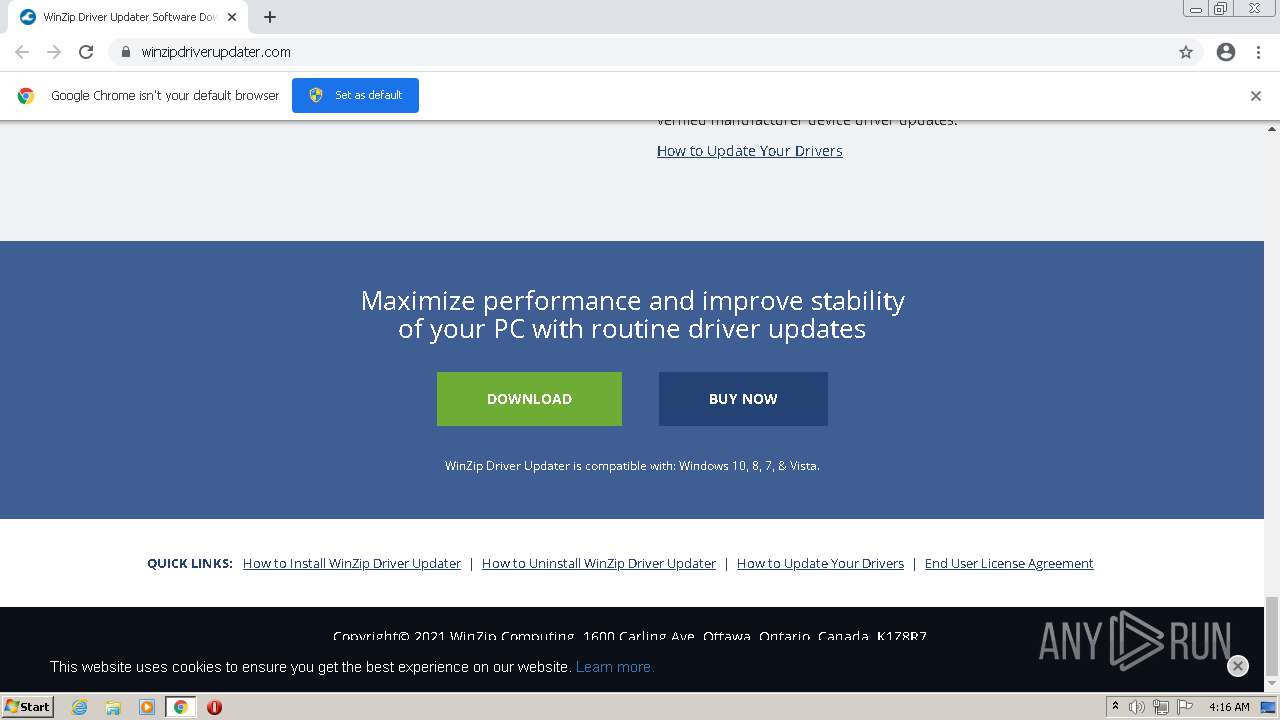The height and width of the screenshot is (720, 1280).
Task: Click the red Opera-style taskbar icon
Action: pos(214,707)
